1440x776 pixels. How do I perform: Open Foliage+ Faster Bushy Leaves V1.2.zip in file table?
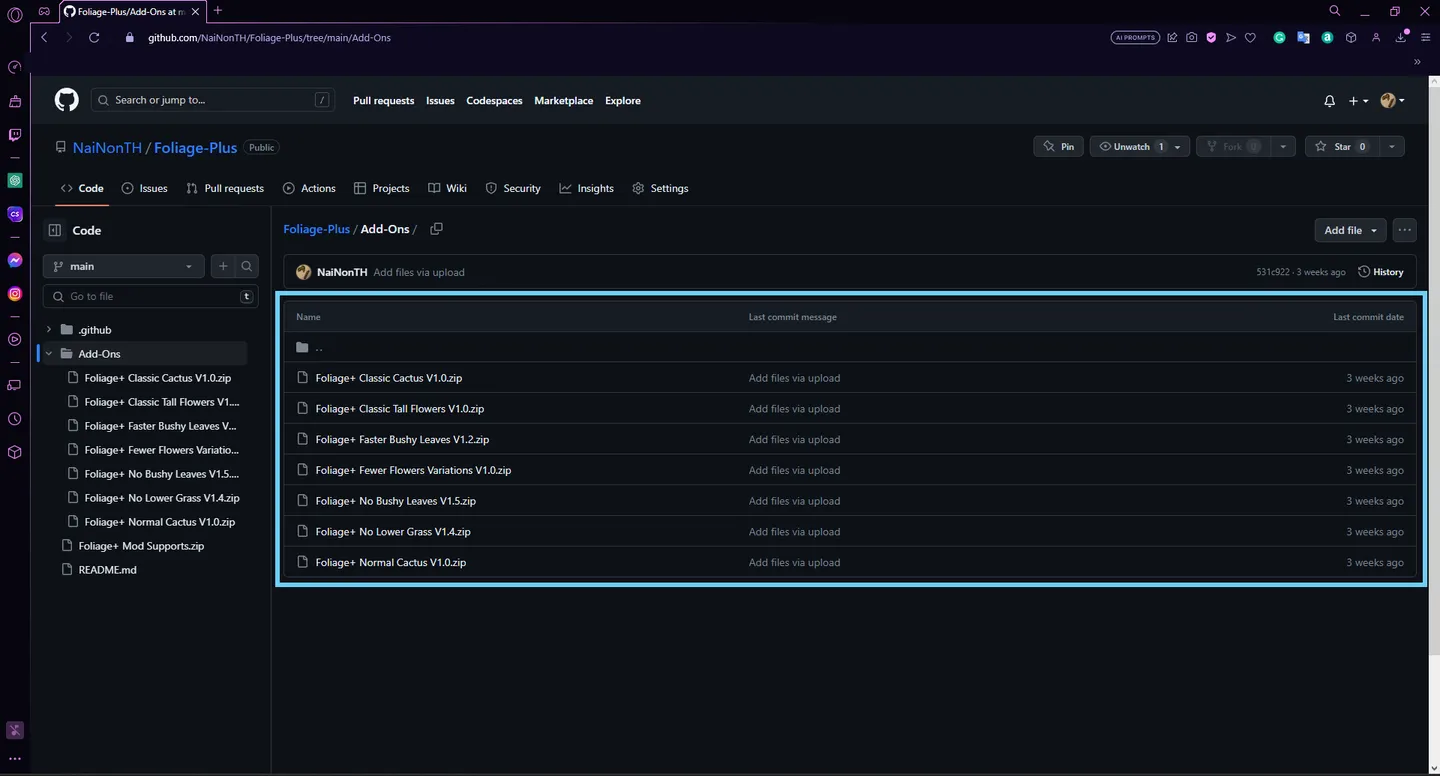pyautogui.click(x=402, y=440)
